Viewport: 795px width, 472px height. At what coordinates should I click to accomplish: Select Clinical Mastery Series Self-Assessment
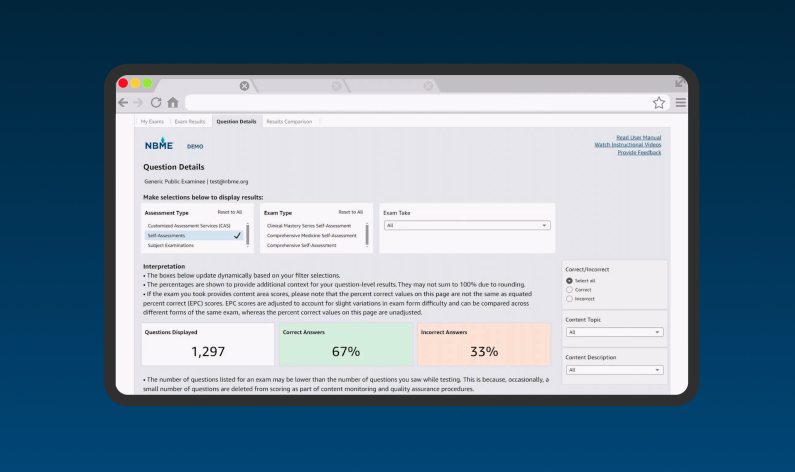coord(309,226)
